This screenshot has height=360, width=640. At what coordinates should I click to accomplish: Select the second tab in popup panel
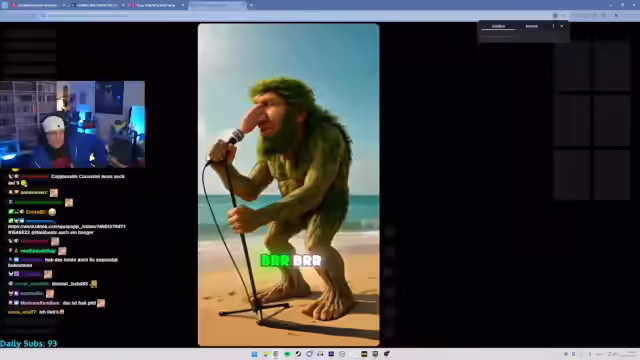click(x=531, y=26)
